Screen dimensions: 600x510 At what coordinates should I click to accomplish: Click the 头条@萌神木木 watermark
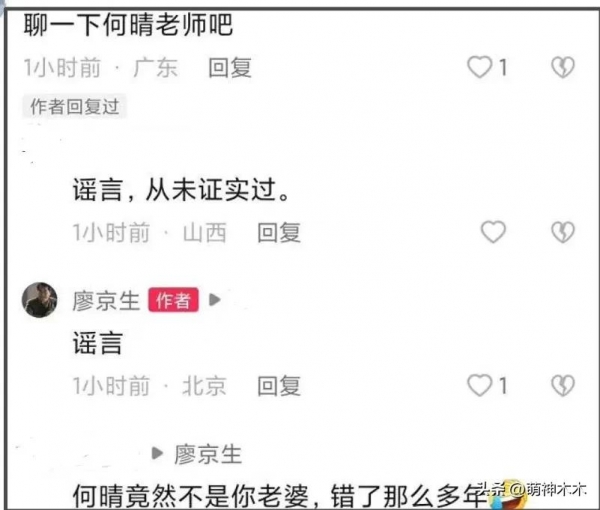(533, 489)
